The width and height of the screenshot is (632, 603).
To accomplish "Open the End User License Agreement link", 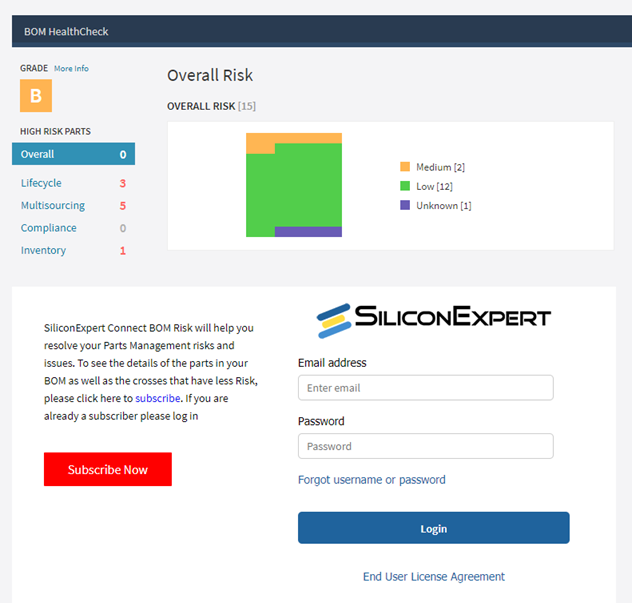I will click(434, 577).
